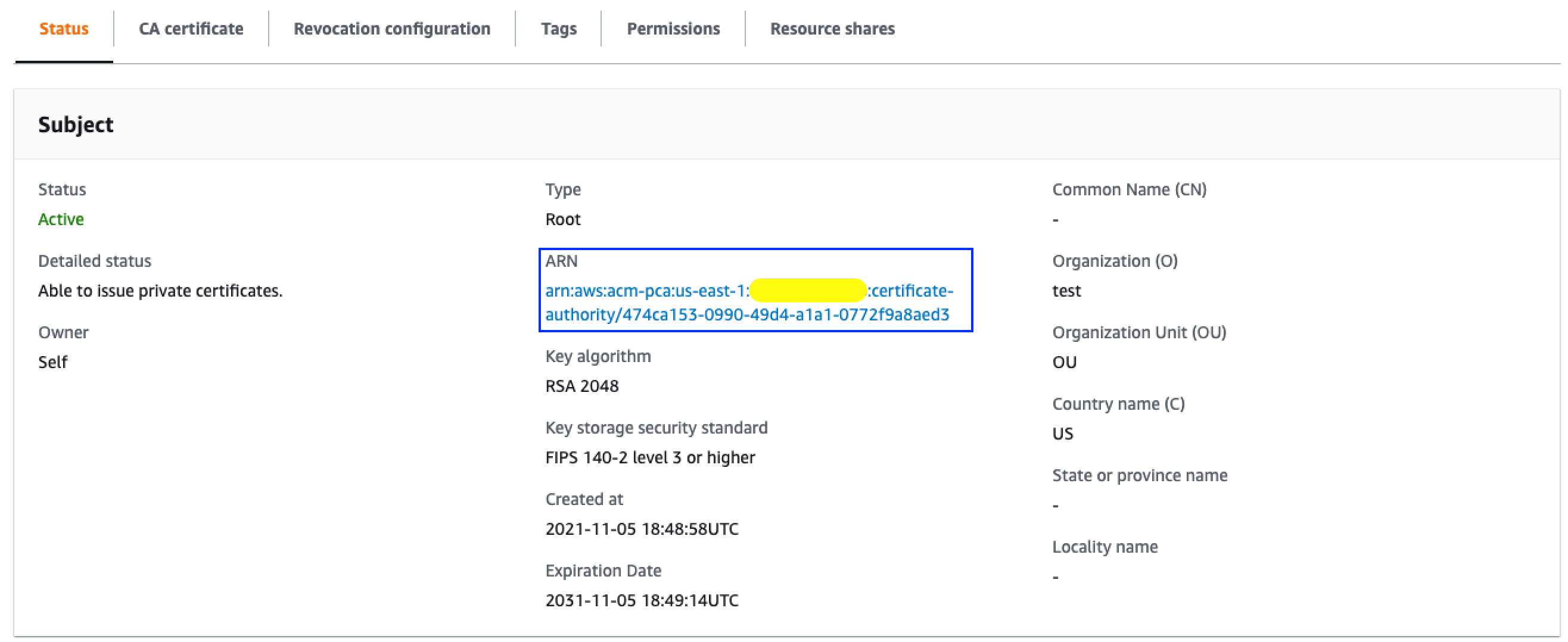Click the 2031 expiration date value
This screenshot has width=1568, height=642.
coord(642,601)
